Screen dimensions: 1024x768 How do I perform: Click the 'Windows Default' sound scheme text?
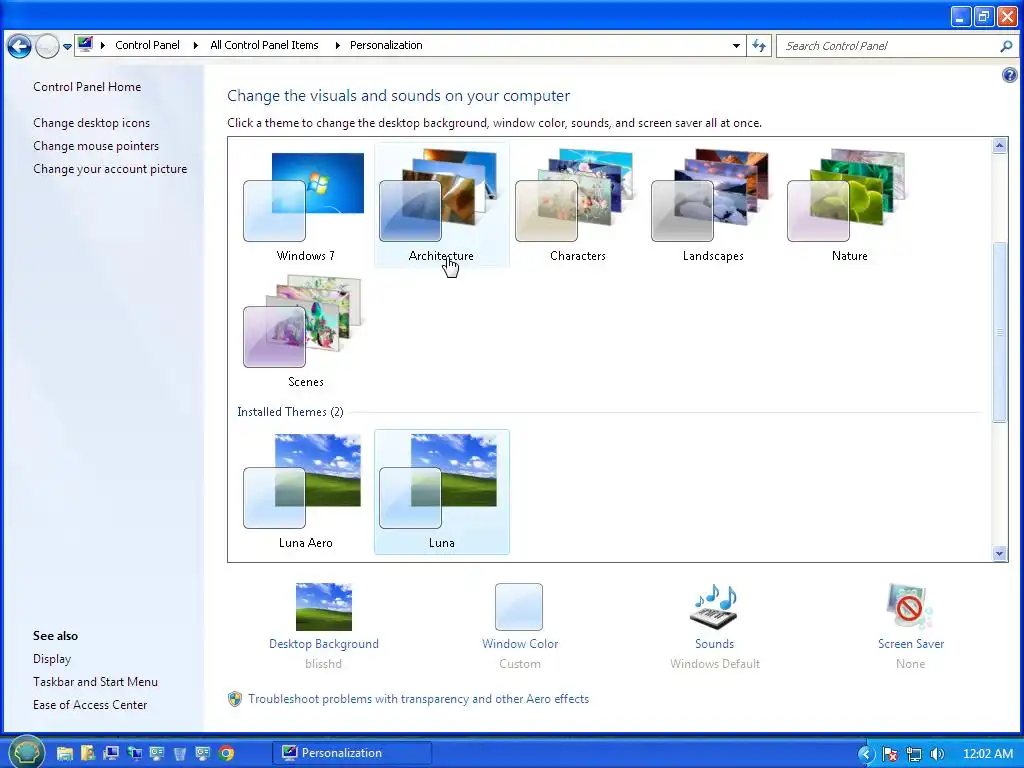714,664
